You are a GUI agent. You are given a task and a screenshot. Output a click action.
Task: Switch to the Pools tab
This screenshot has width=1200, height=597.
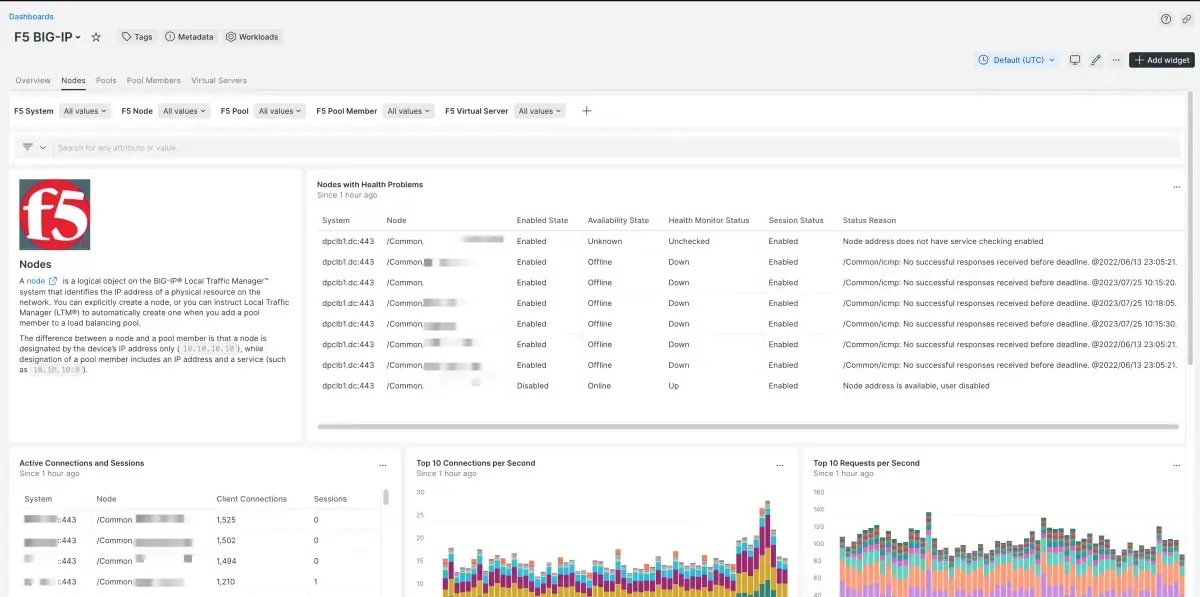106,80
